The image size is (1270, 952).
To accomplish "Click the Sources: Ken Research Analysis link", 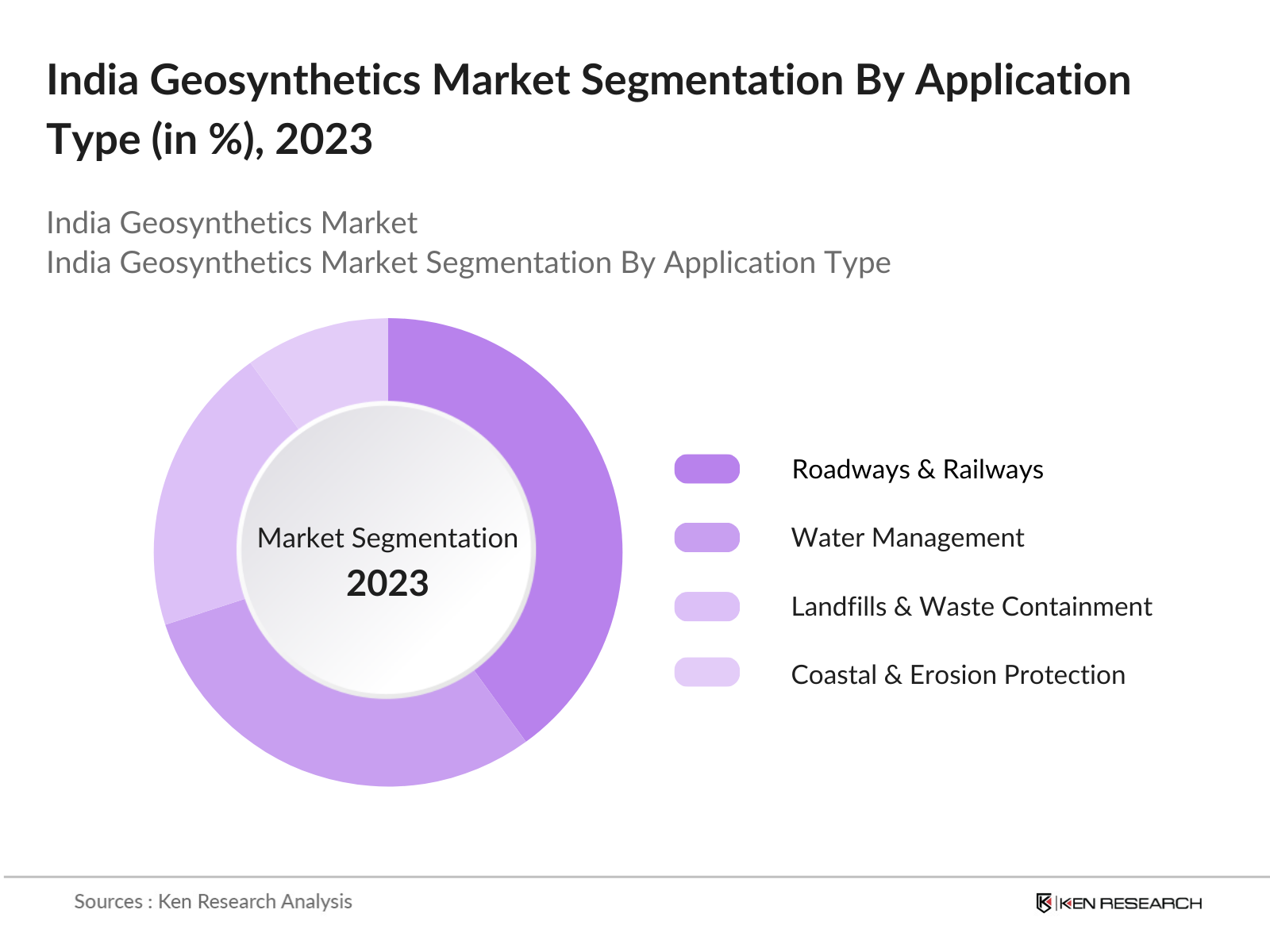I will (213, 902).
